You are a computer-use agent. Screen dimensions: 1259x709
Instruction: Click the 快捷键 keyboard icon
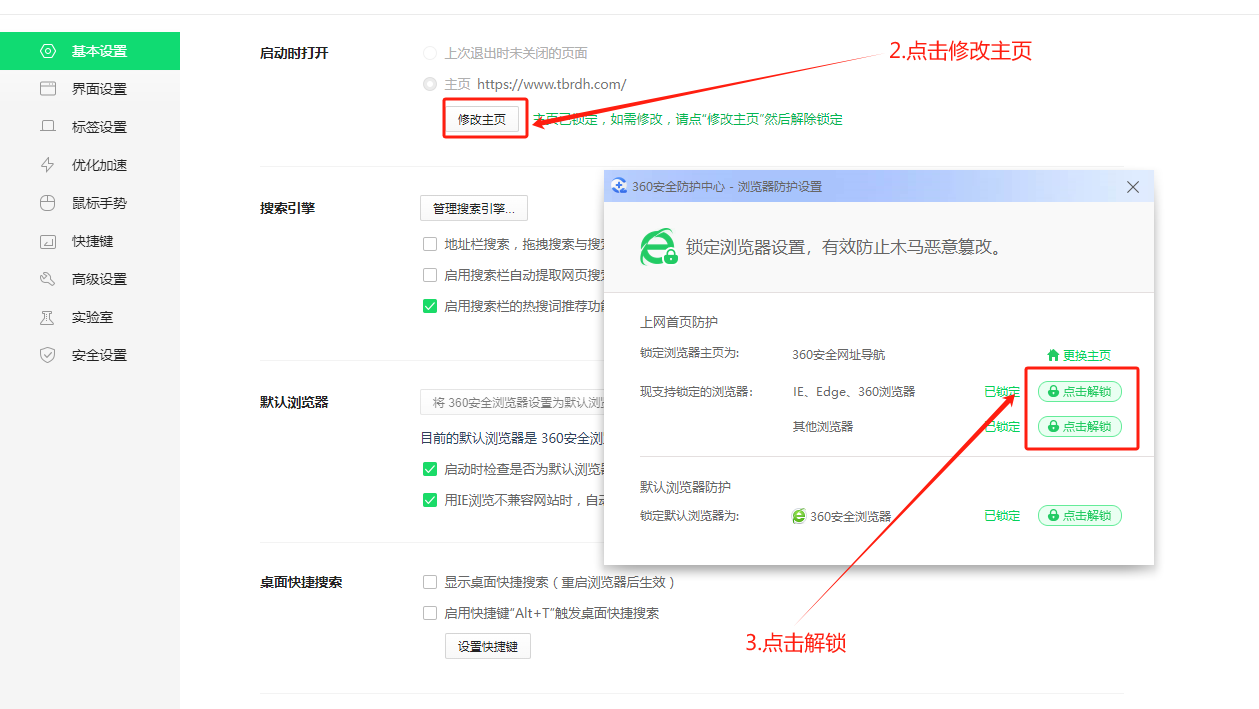click(x=47, y=241)
